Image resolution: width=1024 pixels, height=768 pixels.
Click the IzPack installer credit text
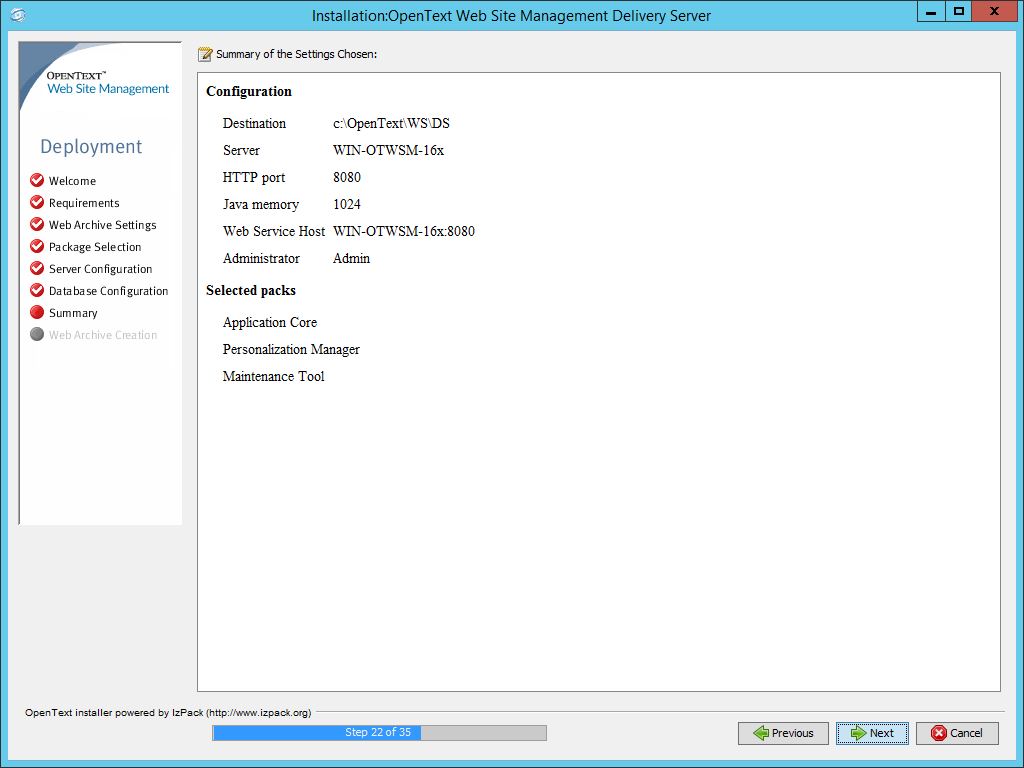(168, 712)
